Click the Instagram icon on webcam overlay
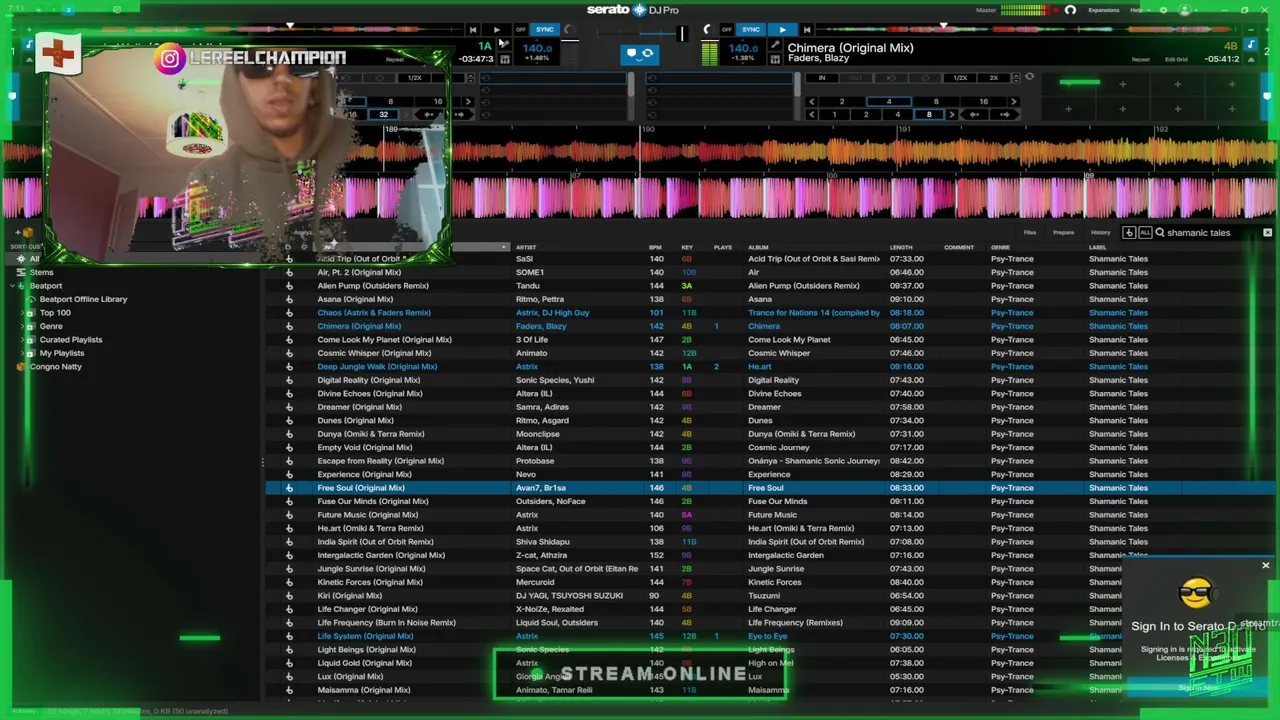The height and width of the screenshot is (720, 1280). pyautogui.click(x=170, y=59)
